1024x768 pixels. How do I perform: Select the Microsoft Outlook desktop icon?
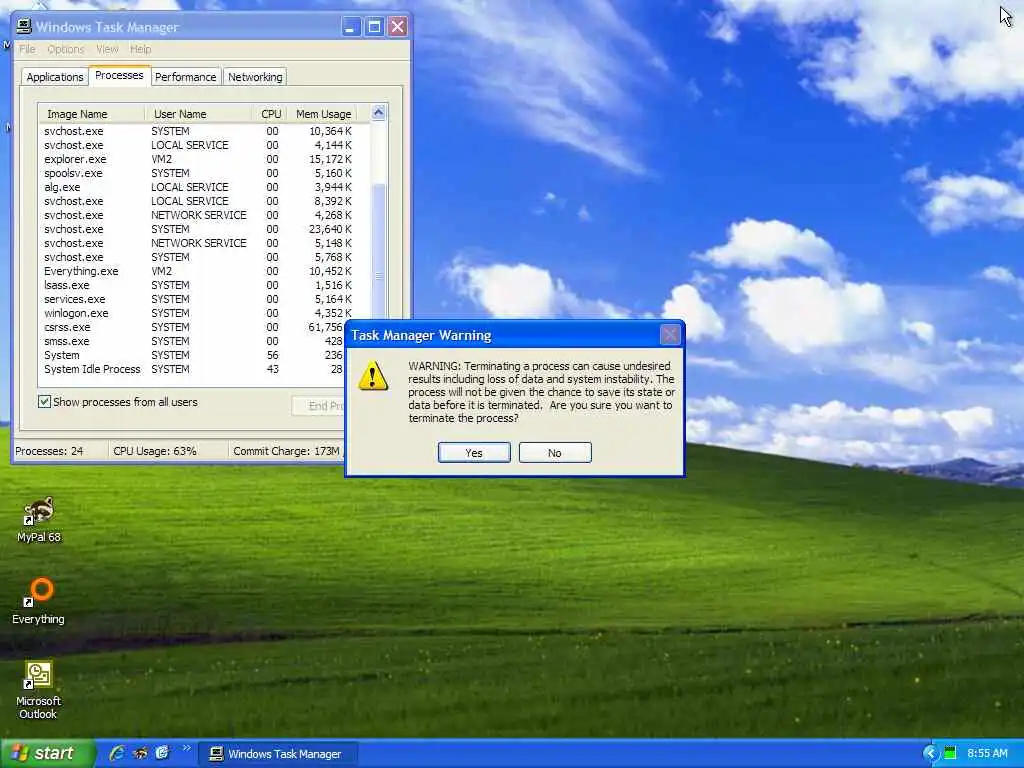[x=39, y=690]
